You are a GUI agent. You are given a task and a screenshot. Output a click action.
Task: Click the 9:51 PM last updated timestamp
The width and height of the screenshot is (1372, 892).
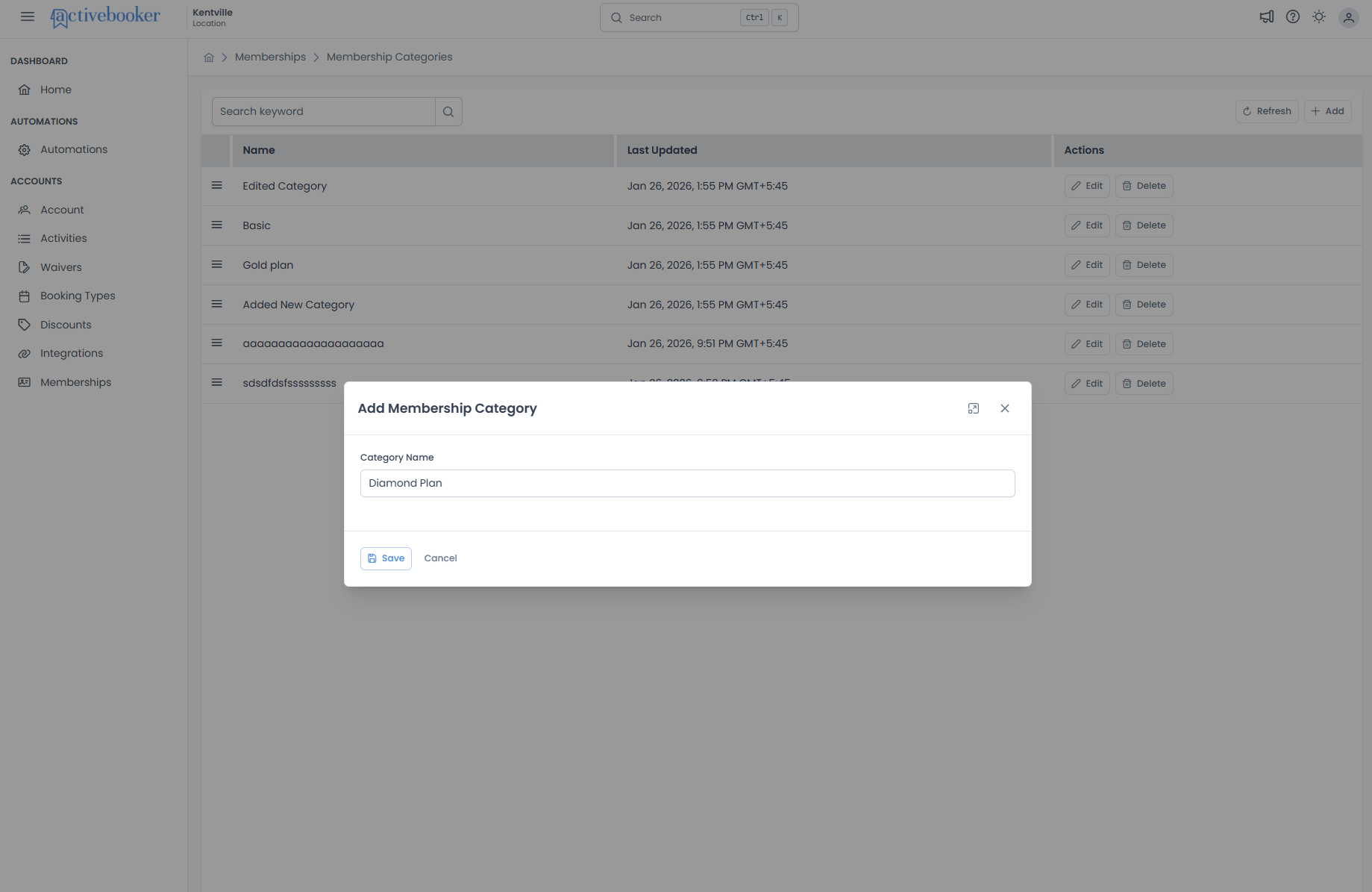click(707, 343)
